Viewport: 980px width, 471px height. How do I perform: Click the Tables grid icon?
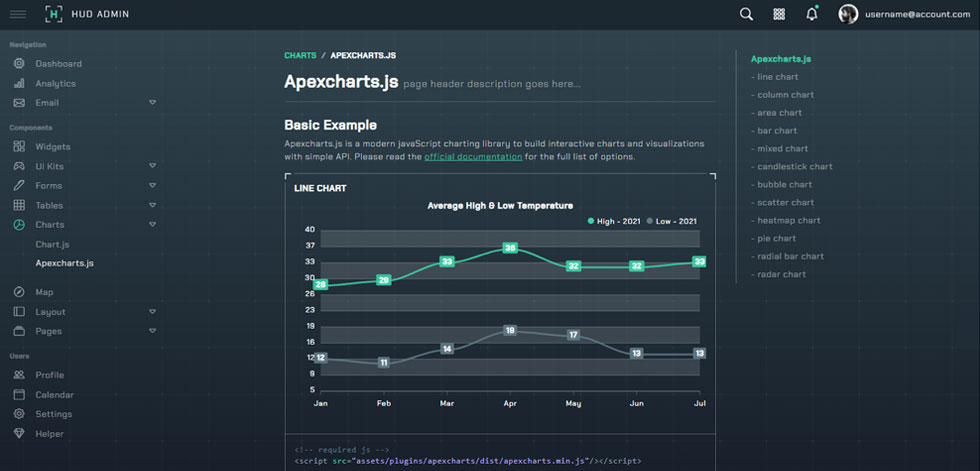(x=19, y=205)
